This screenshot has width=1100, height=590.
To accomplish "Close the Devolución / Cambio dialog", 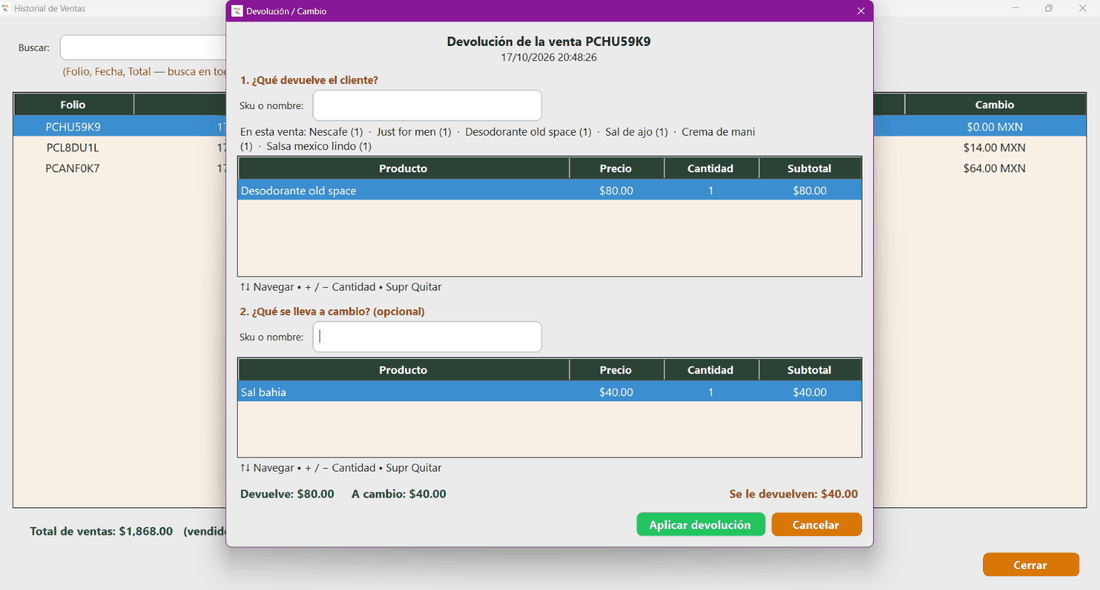I will [x=861, y=11].
